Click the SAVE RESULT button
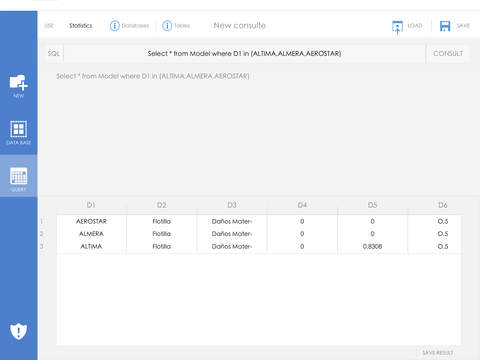This screenshot has width=480, height=360. click(x=438, y=353)
